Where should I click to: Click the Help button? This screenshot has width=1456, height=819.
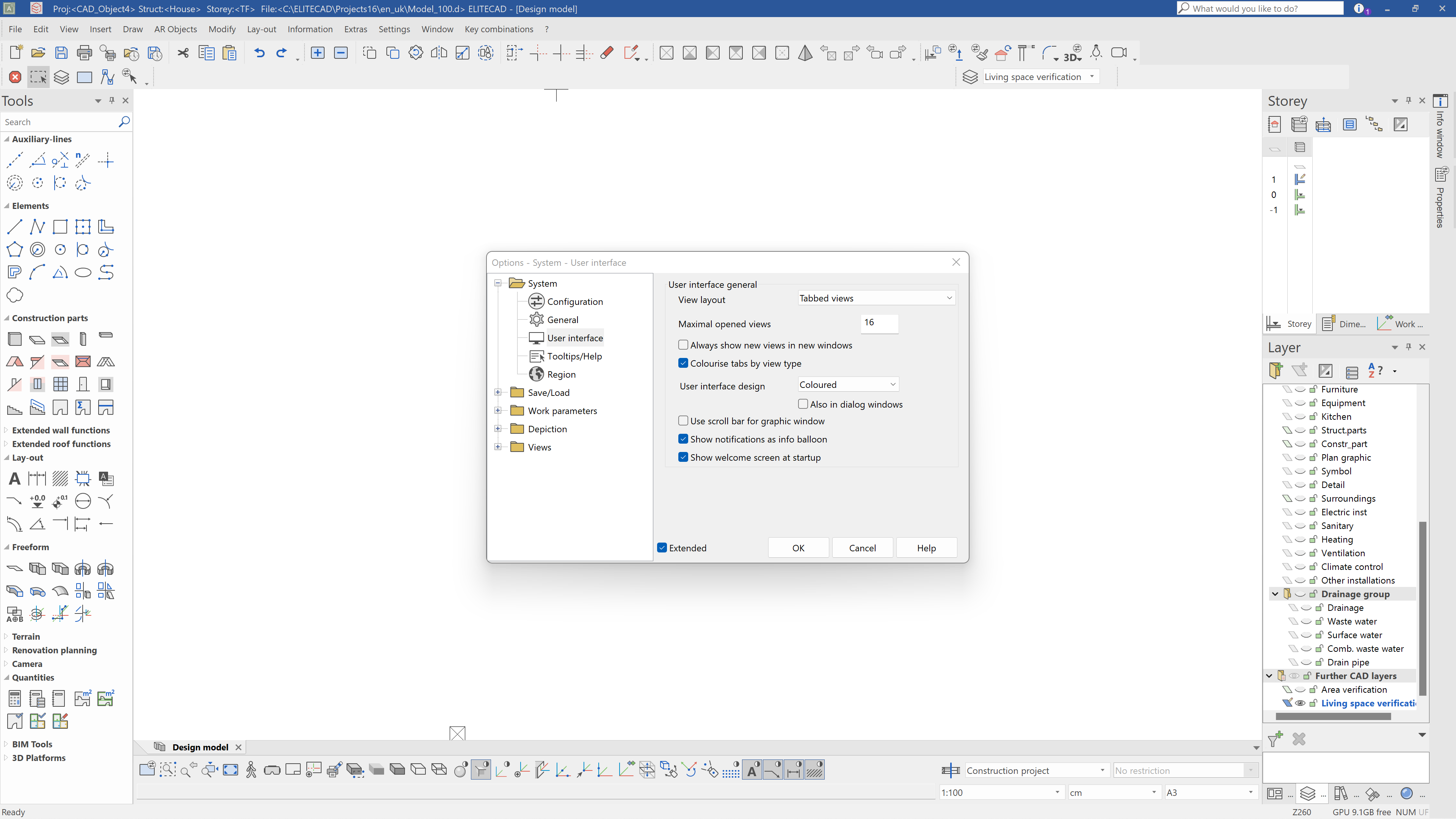pyautogui.click(x=926, y=547)
